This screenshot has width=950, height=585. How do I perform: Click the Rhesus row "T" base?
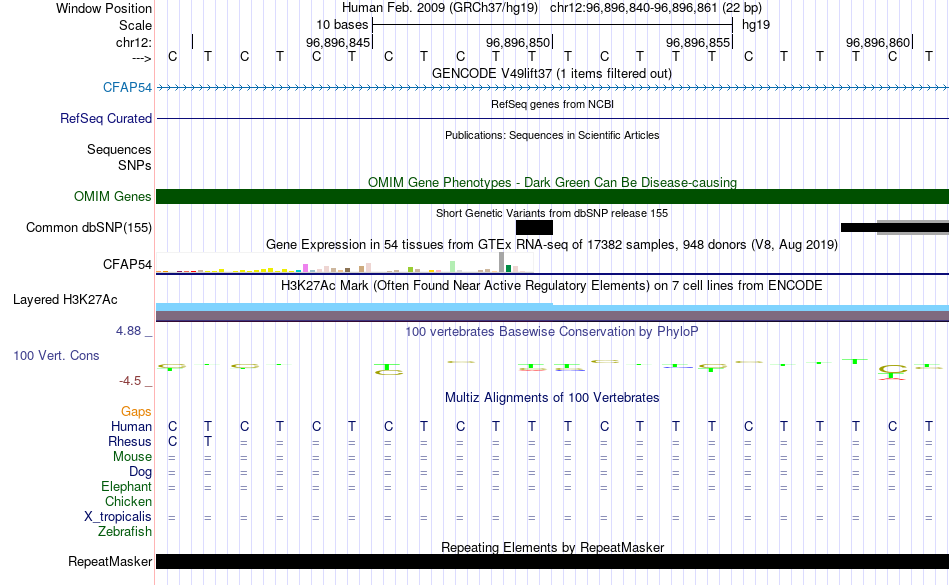point(208,441)
